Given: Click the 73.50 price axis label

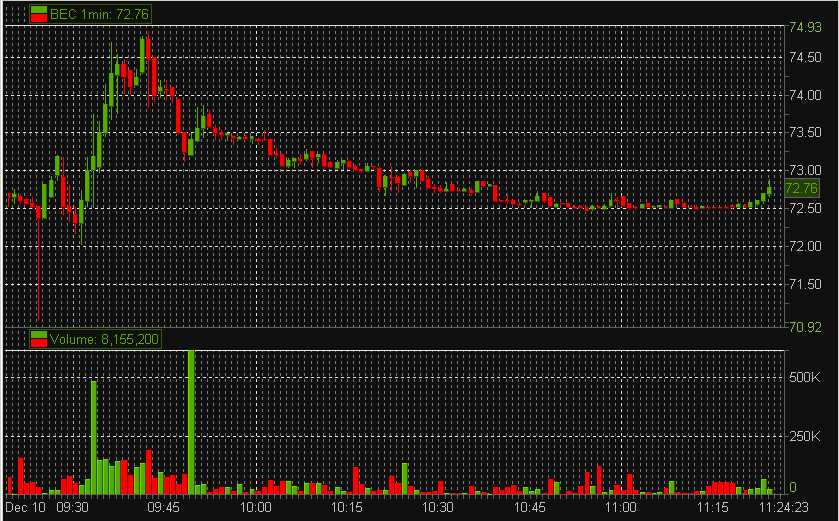Looking at the screenshot, I should click(805, 133).
